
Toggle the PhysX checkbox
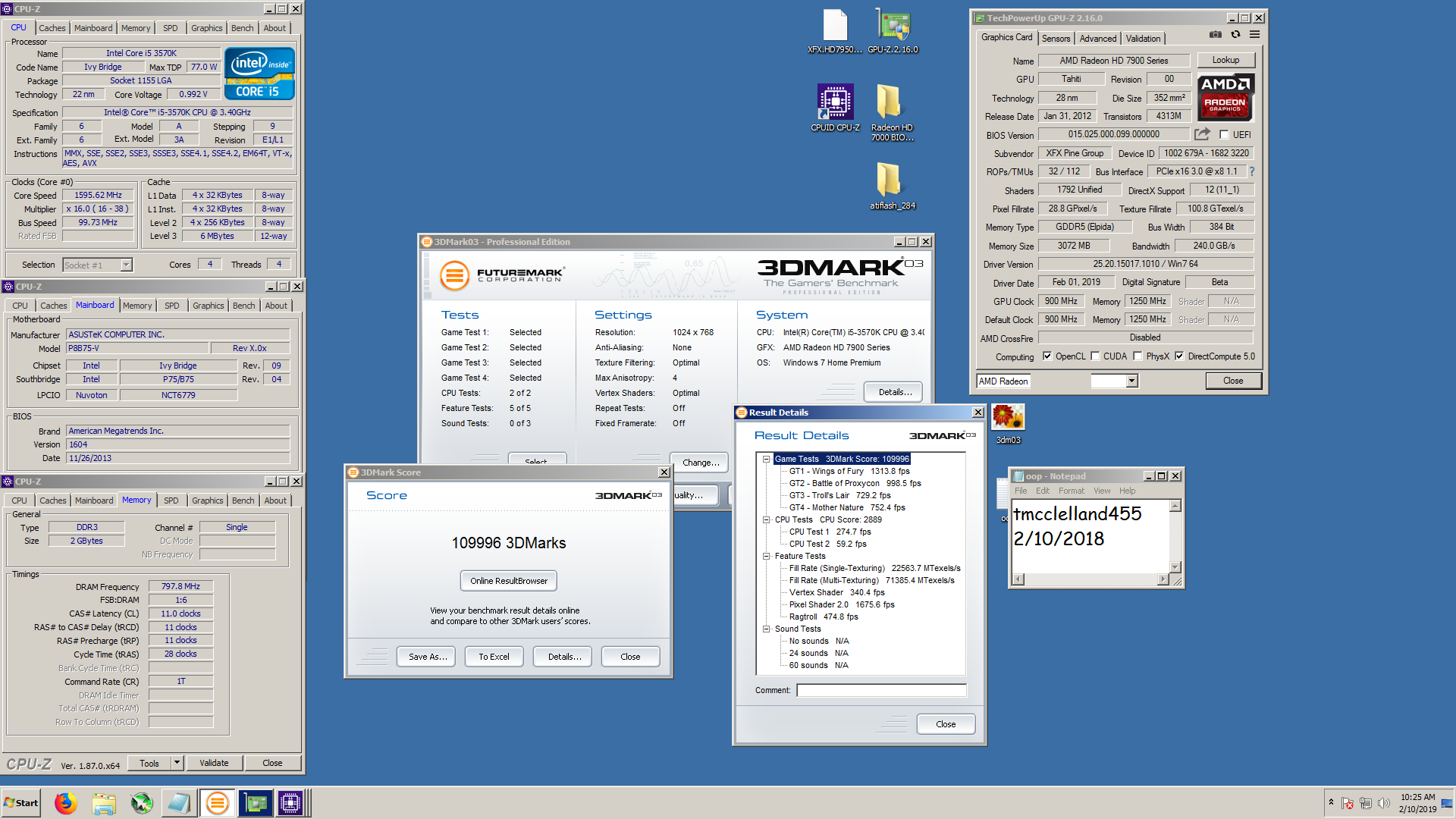click(1137, 356)
